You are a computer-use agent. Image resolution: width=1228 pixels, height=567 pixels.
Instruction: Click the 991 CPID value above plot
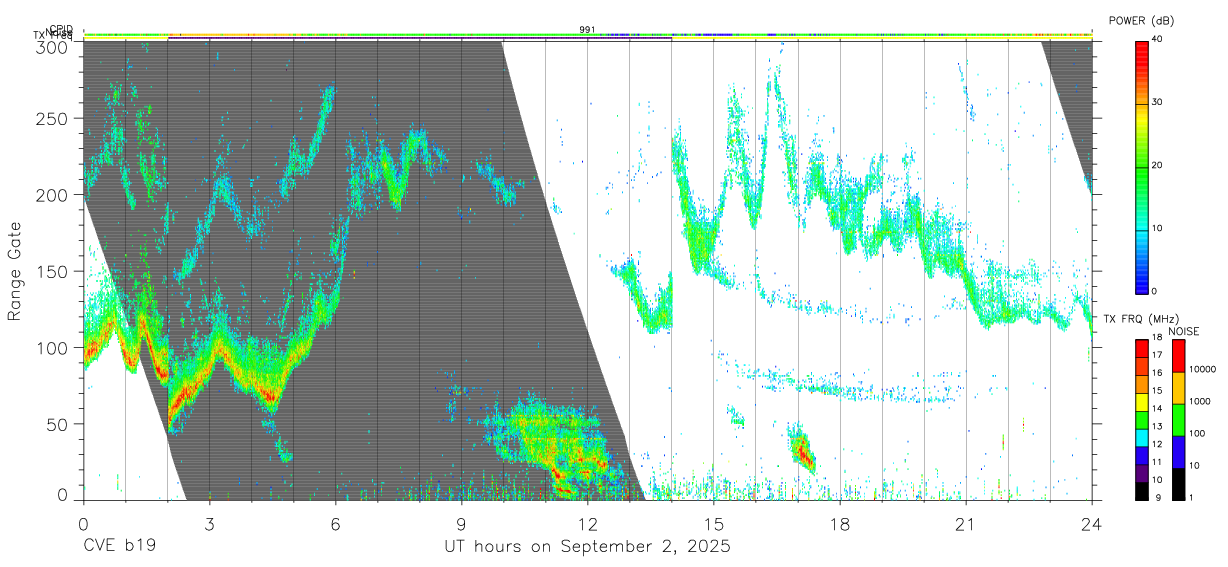pyautogui.click(x=587, y=30)
